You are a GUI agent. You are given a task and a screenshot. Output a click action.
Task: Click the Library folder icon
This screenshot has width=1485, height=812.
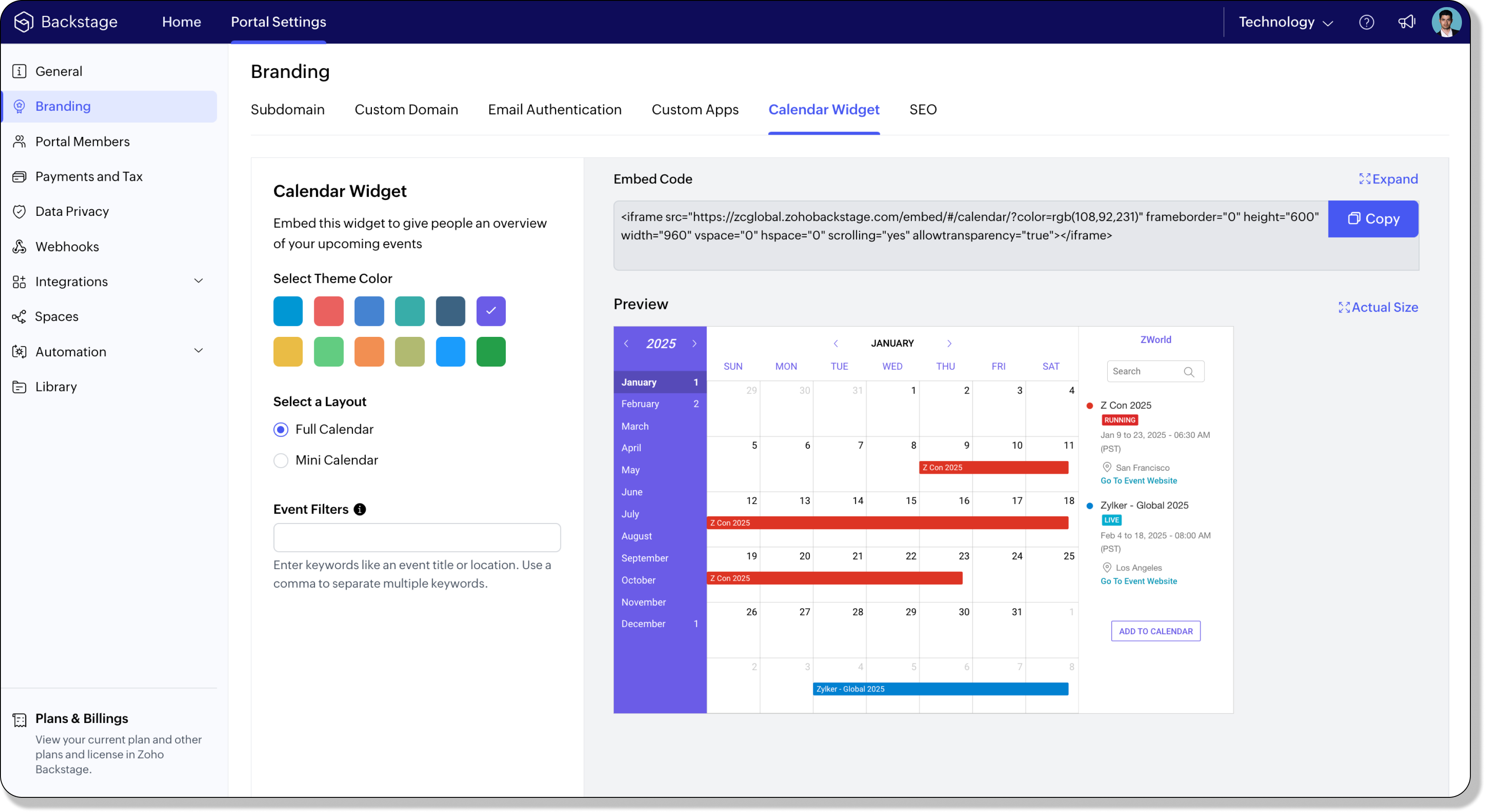19,386
